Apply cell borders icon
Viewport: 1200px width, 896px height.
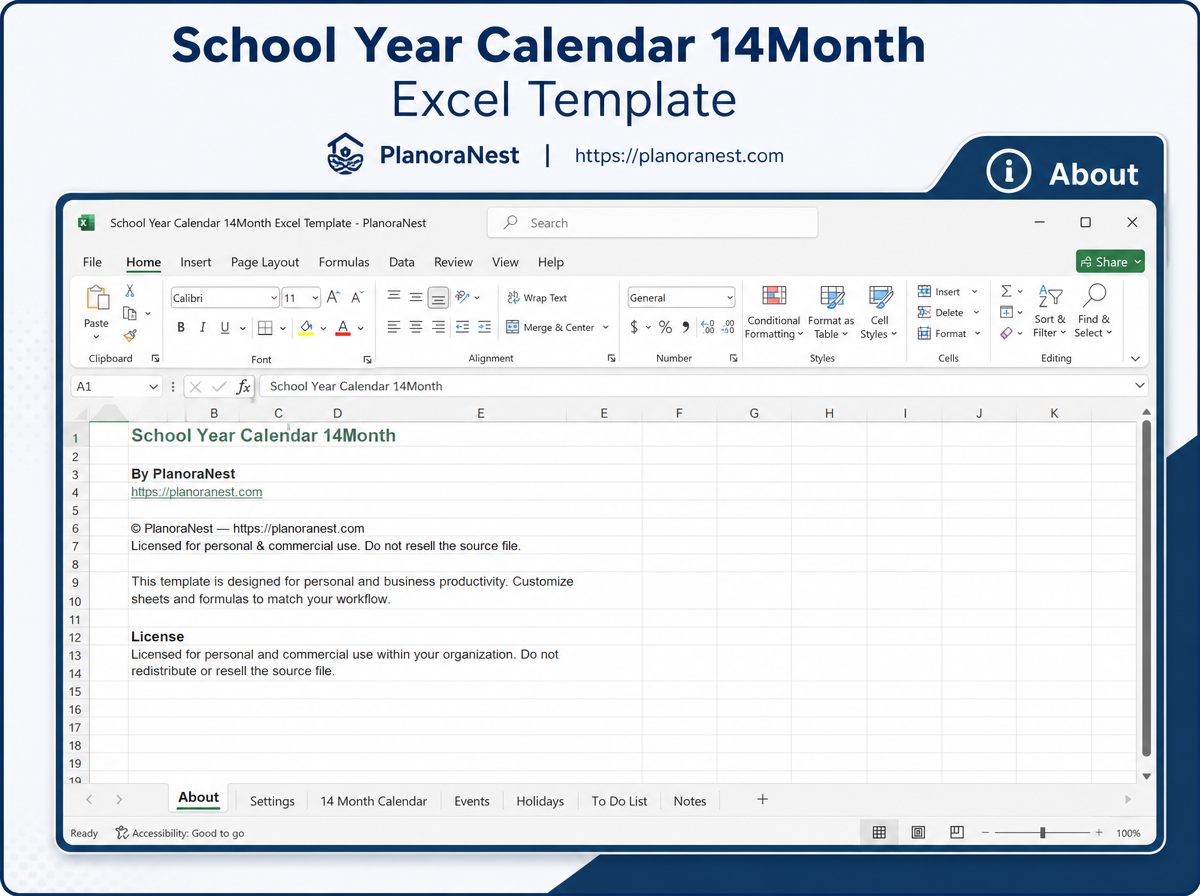coord(265,327)
